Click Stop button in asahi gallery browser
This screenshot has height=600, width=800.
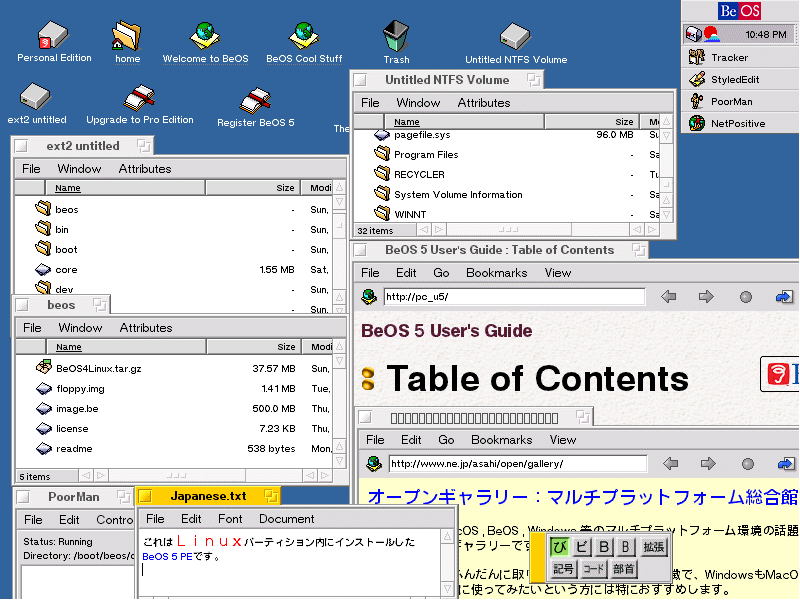(x=747, y=464)
